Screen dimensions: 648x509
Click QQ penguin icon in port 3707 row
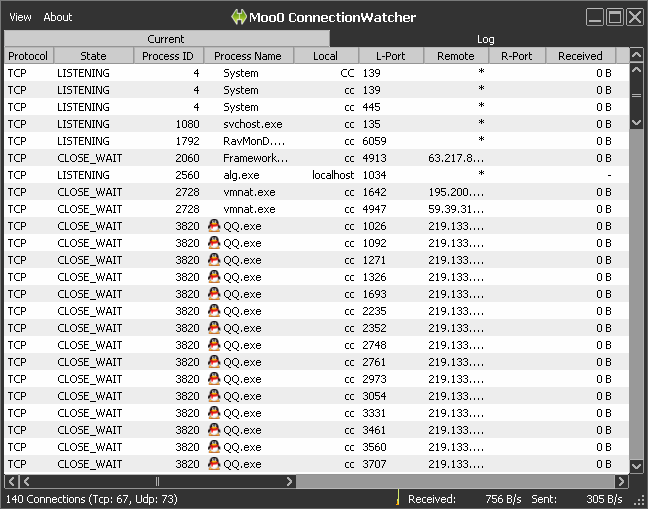pyautogui.click(x=214, y=464)
